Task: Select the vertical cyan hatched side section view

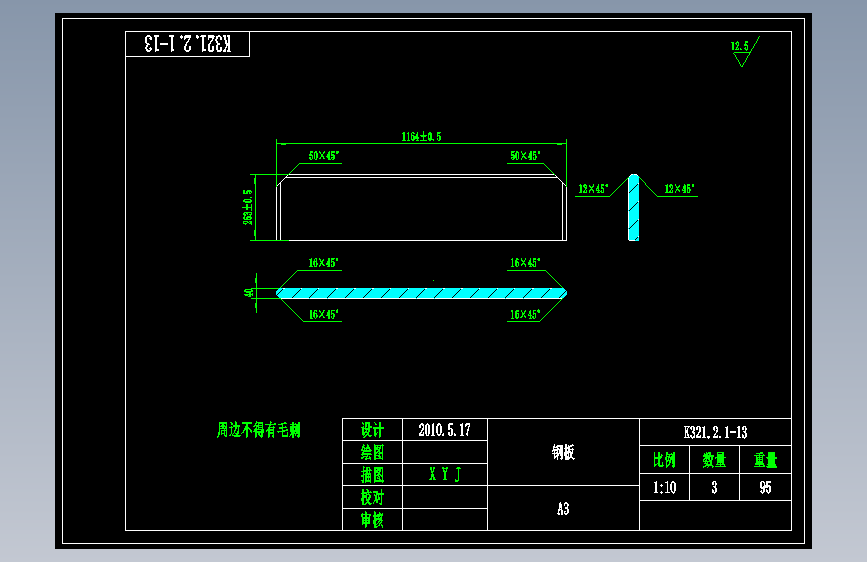Action: coord(634,207)
